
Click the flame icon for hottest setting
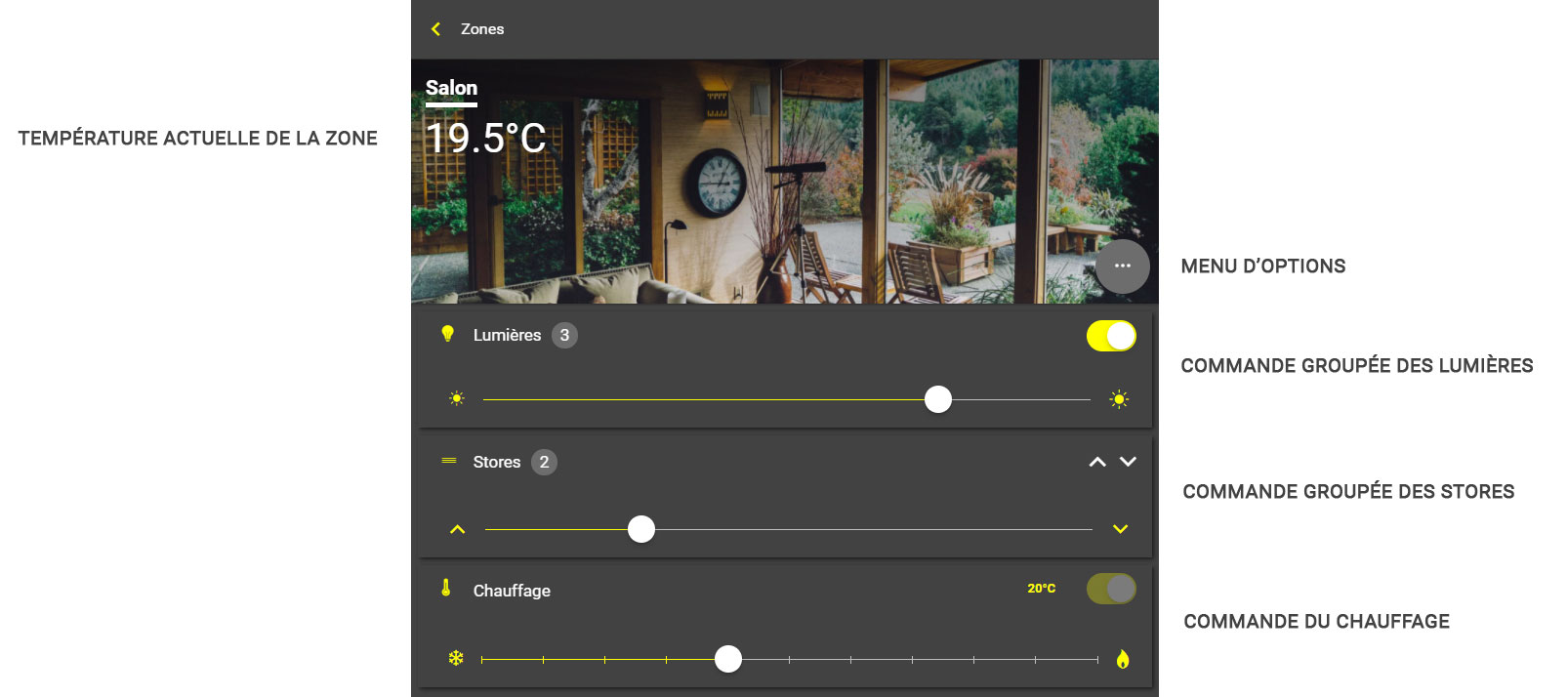(1123, 659)
